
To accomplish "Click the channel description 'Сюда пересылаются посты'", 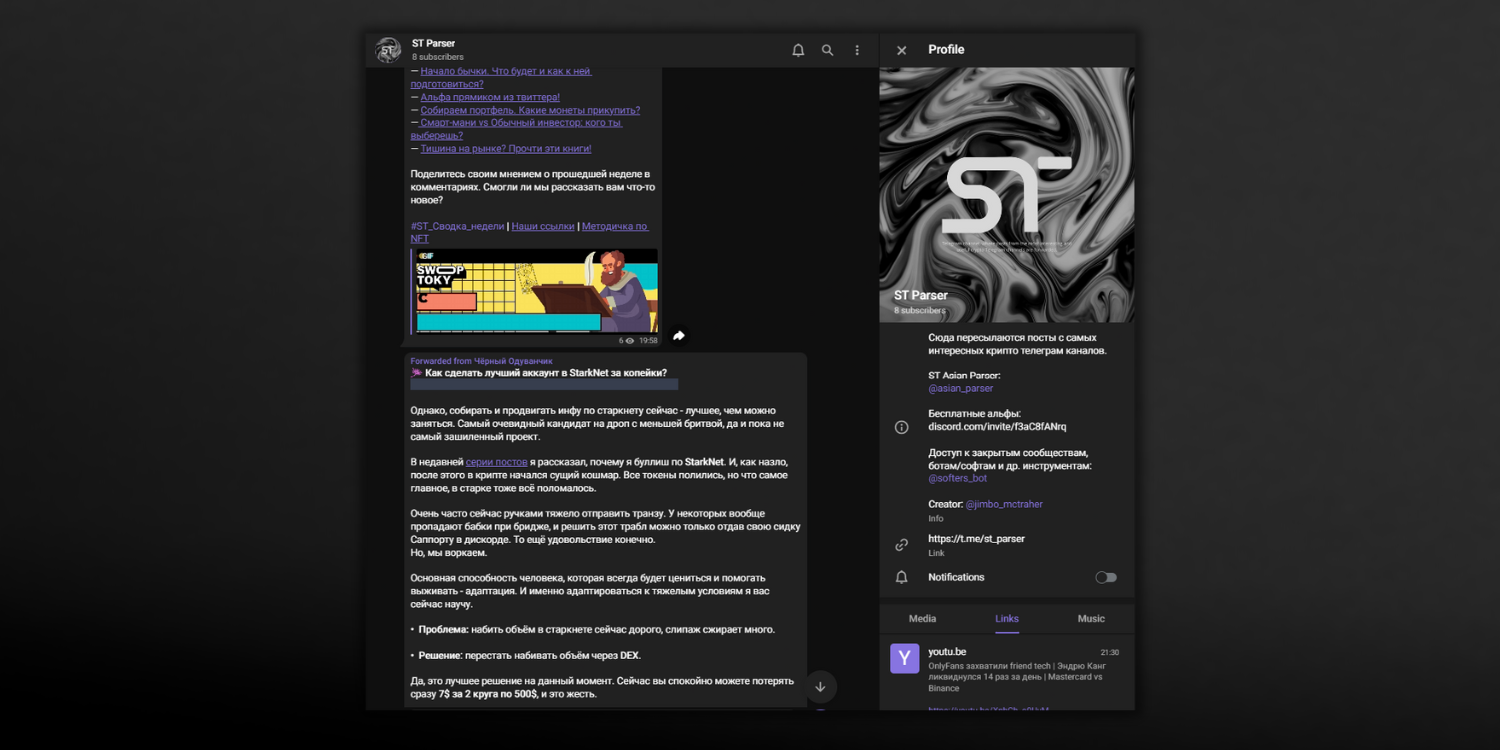I will (x=1017, y=344).
